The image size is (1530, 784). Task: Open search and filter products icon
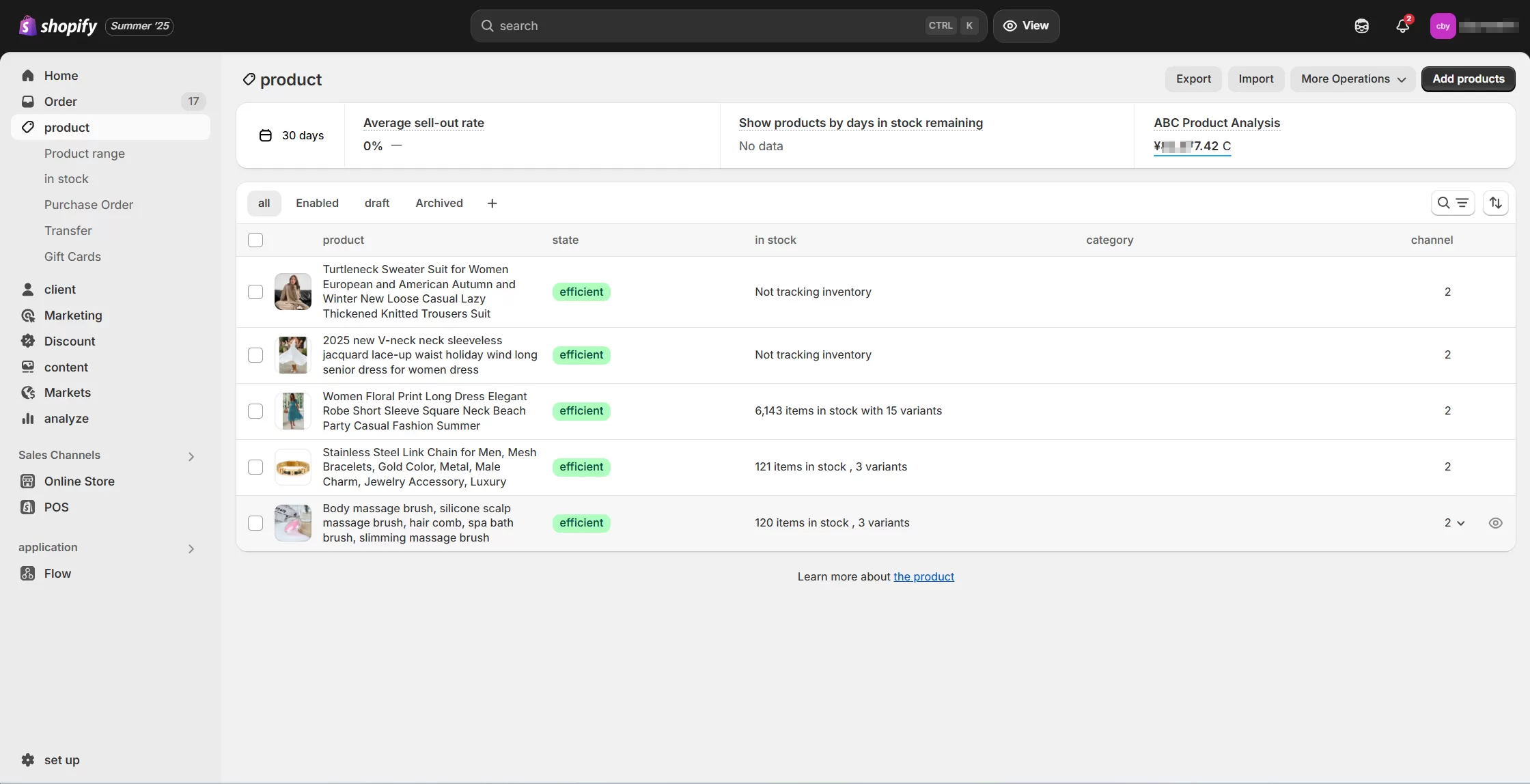(x=1452, y=203)
